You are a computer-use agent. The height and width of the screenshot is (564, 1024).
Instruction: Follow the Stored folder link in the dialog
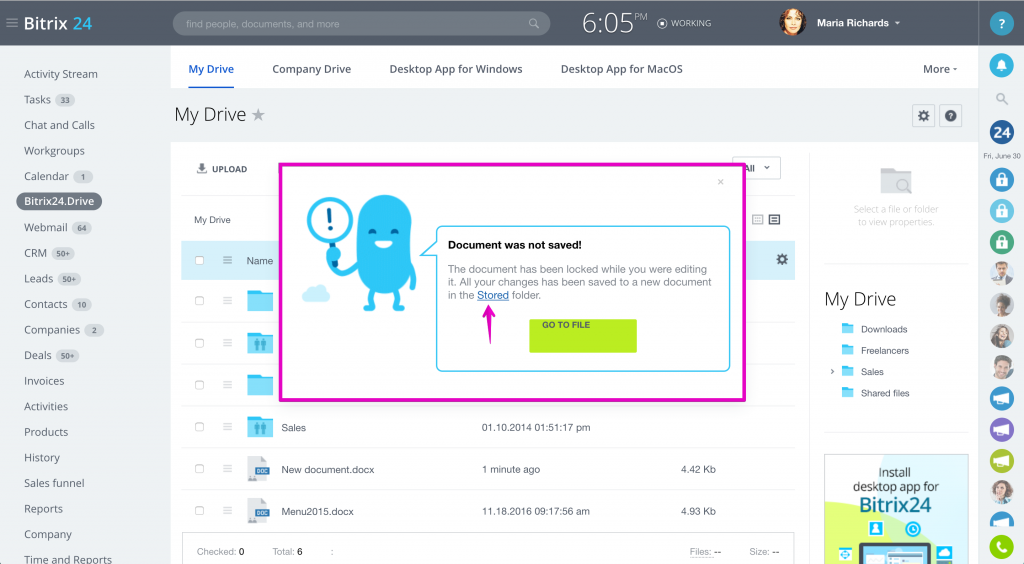click(x=492, y=295)
